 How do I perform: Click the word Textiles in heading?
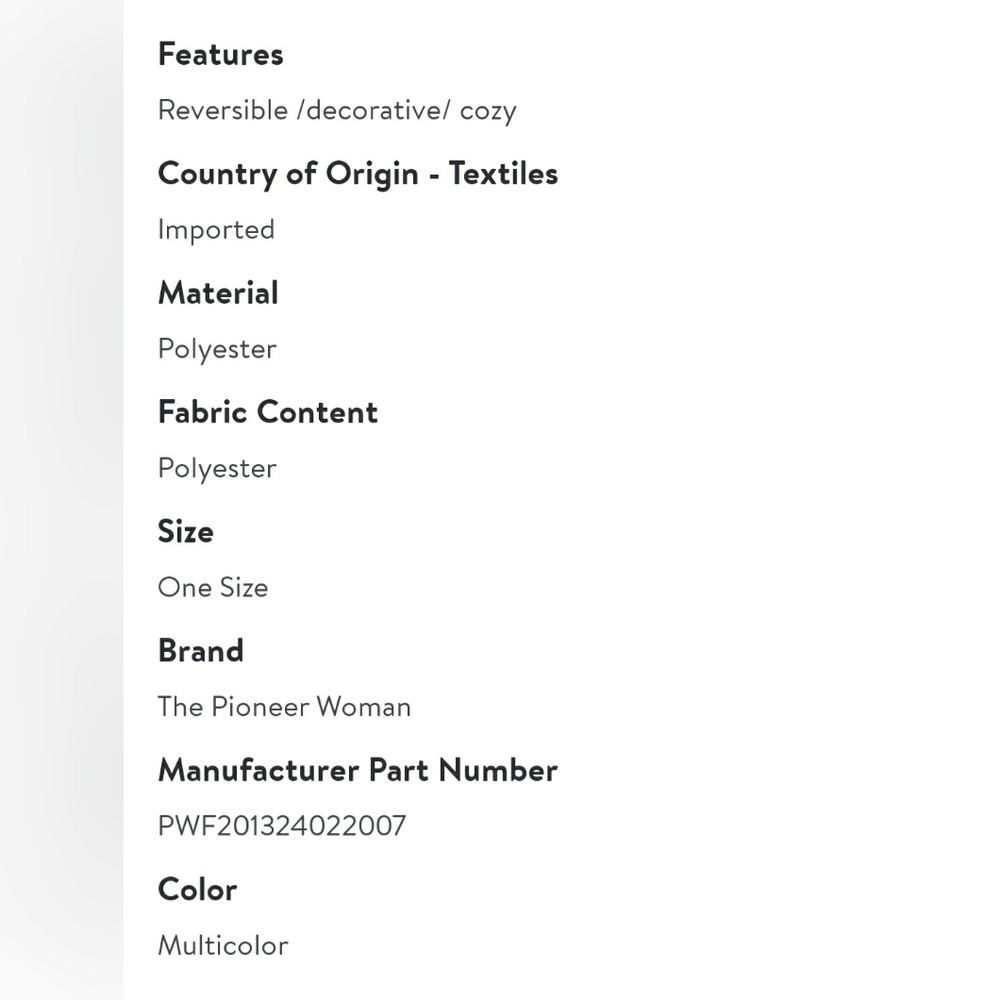coord(503,173)
